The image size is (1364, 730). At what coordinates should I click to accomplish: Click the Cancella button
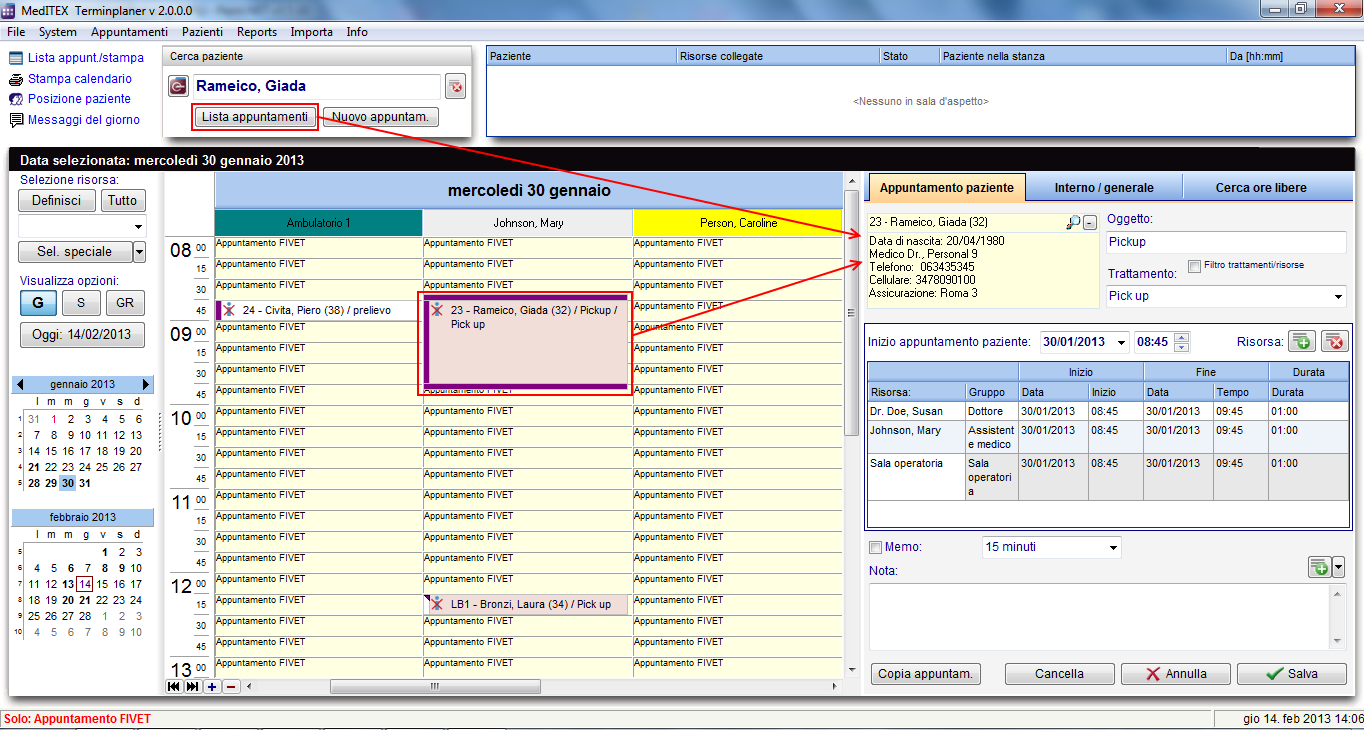click(x=1060, y=674)
